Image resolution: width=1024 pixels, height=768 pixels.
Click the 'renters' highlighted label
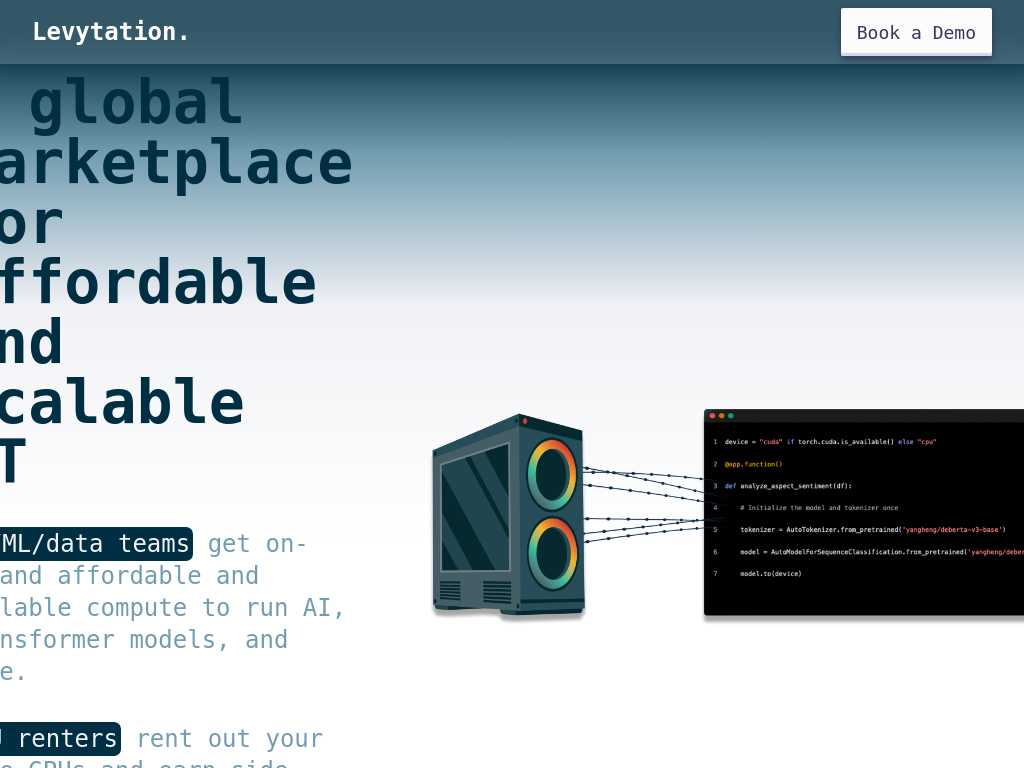pyautogui.click(x=60, y=739)
